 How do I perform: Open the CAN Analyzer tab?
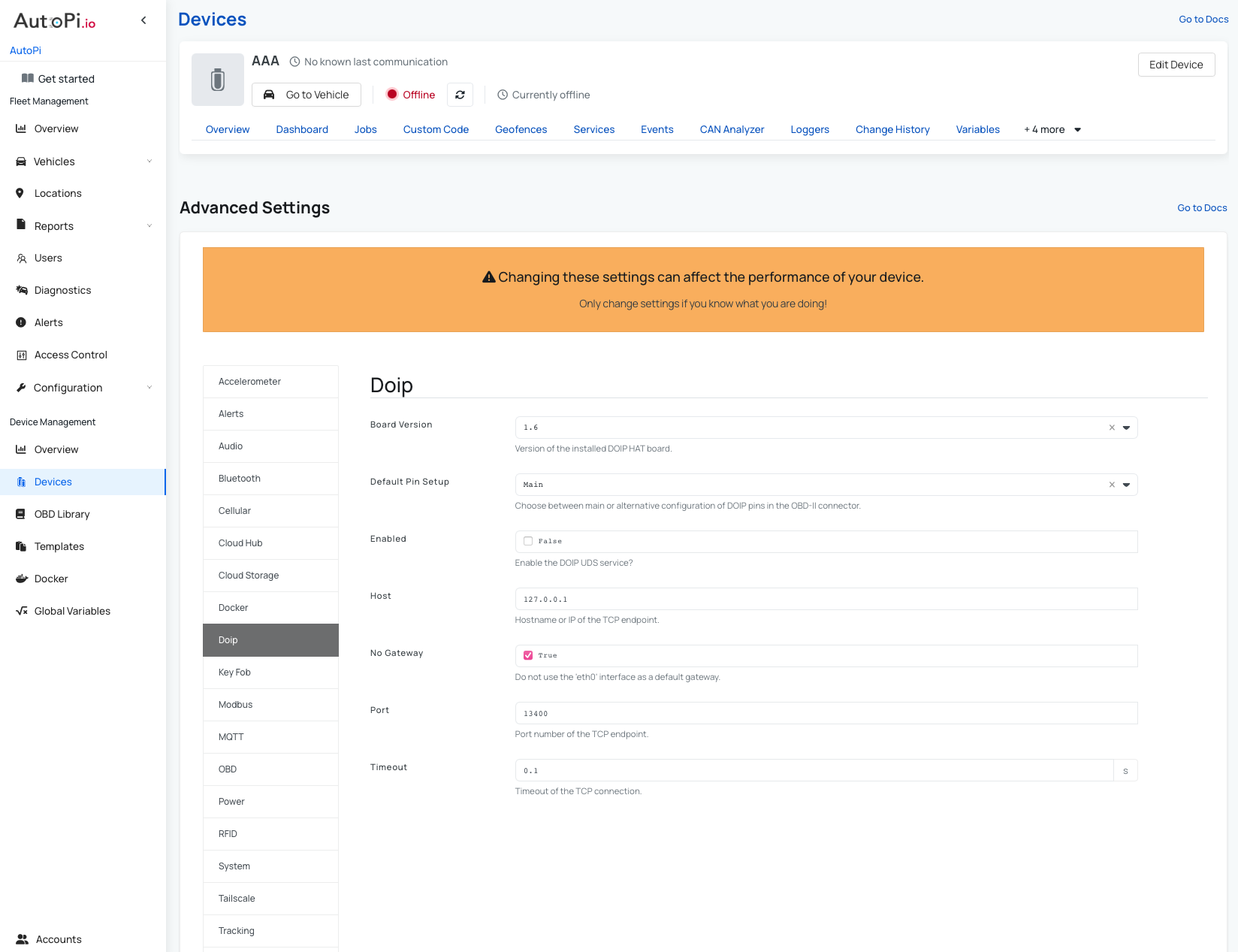coord(732,129)
